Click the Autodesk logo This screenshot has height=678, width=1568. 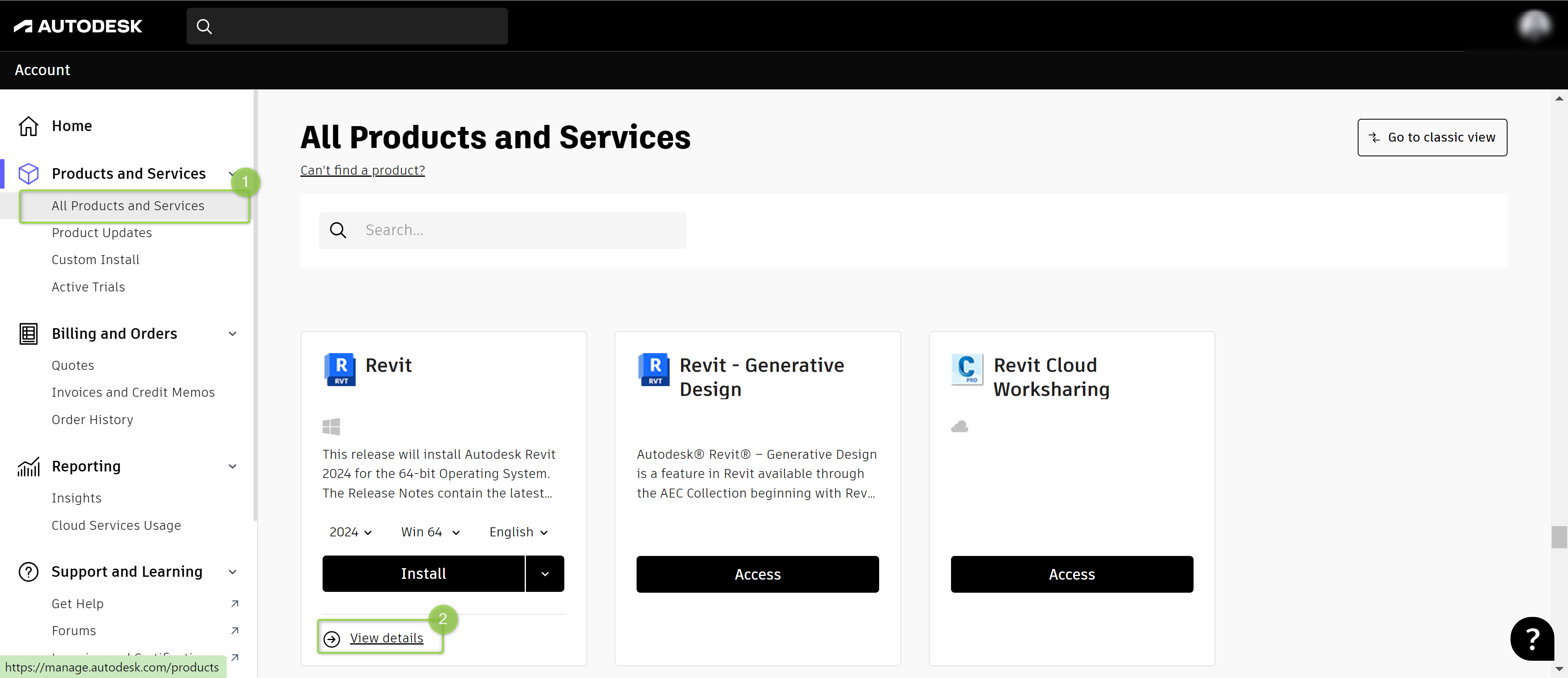tap(78, 26)
